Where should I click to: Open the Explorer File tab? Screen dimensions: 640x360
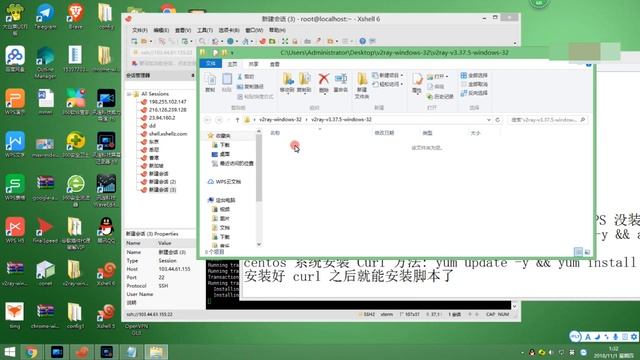(x=211, y=64)
